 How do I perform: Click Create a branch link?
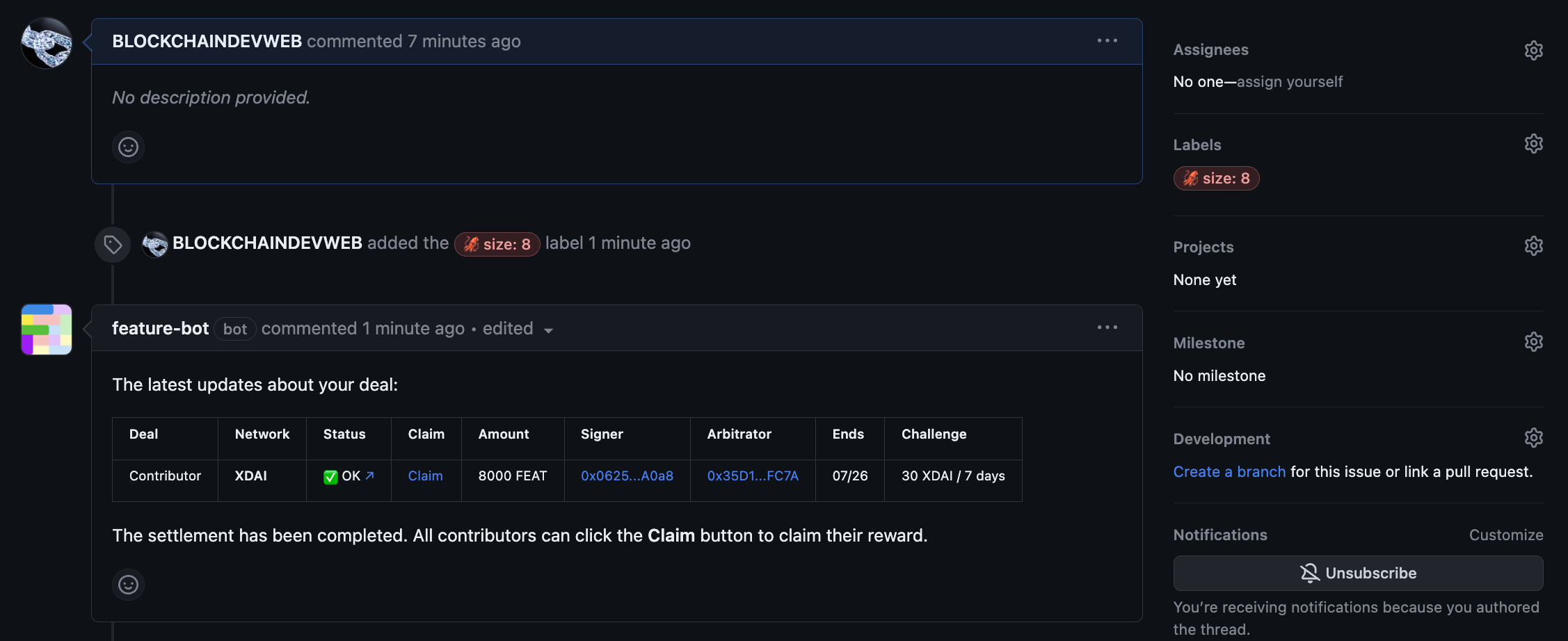click(1229, 472)
